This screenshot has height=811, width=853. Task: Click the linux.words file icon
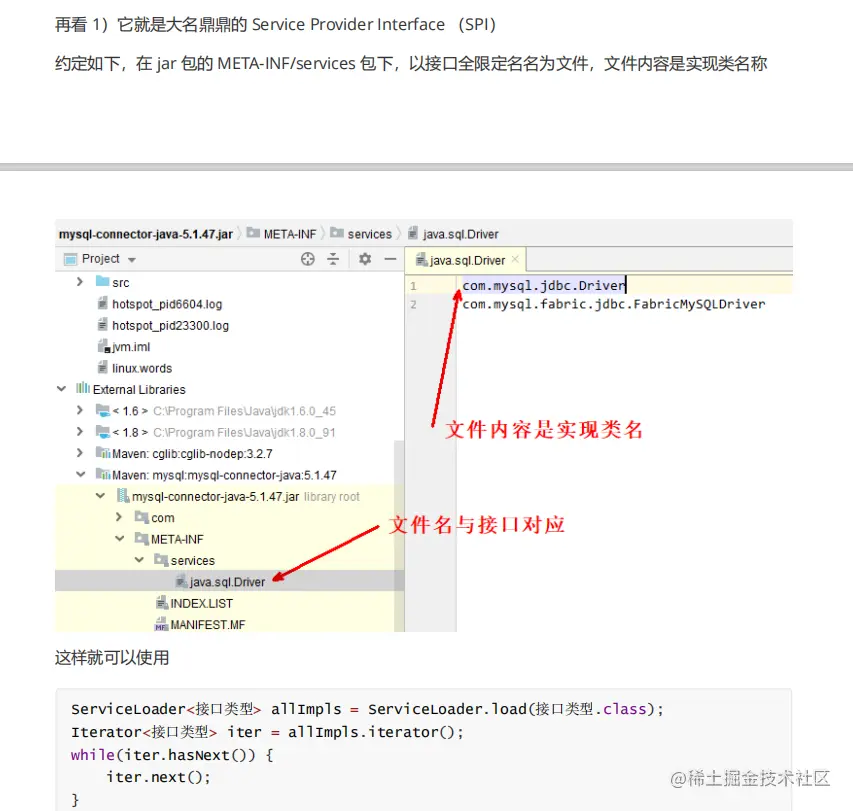102,367
